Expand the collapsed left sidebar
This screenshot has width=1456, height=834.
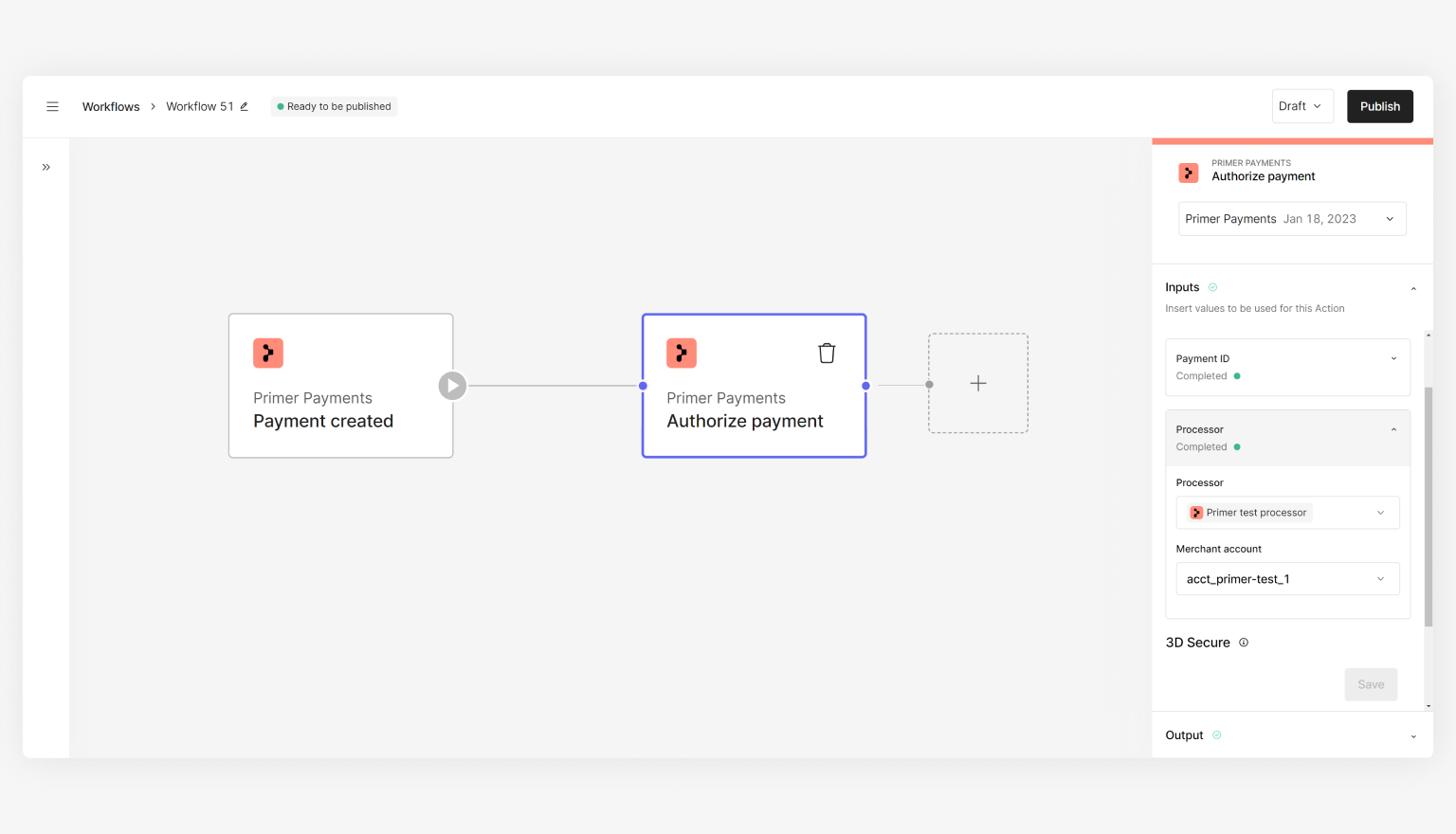click(x=45, y=167)
